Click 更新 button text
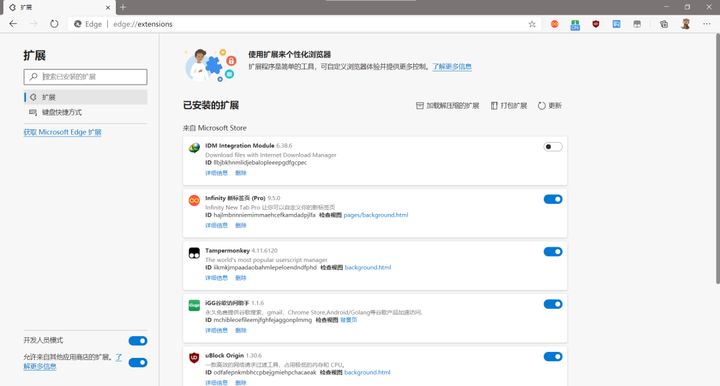Viewport: 720px width, 386px height. [555, 106]
